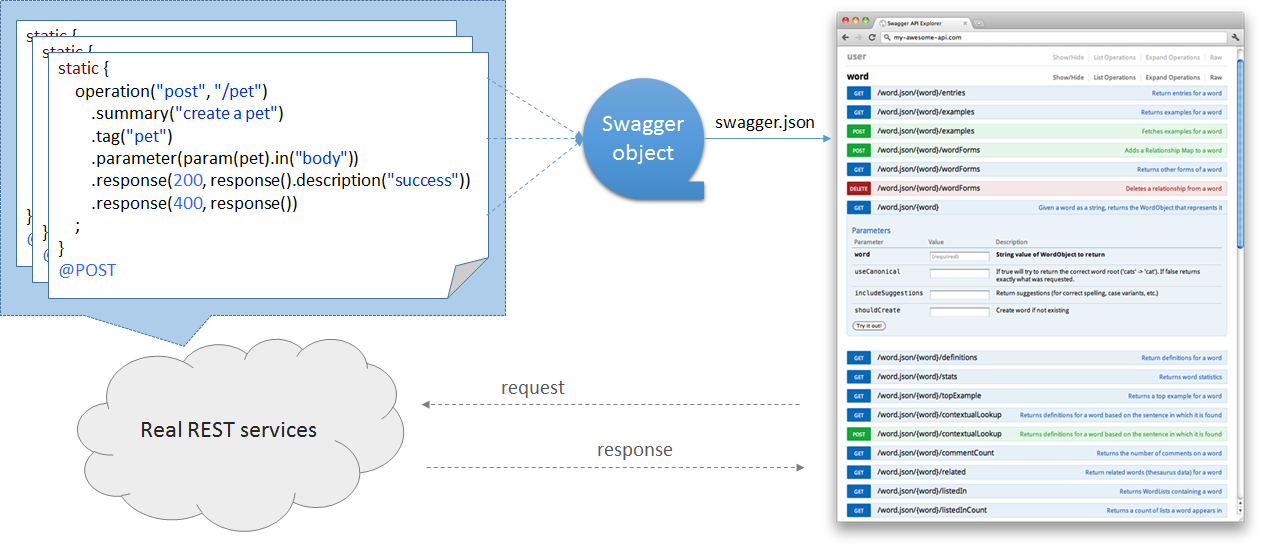The image size is (1263, 548).
Task: Click GET badge for /word.json/{word}/topExample
Action: tap(859, 396)
